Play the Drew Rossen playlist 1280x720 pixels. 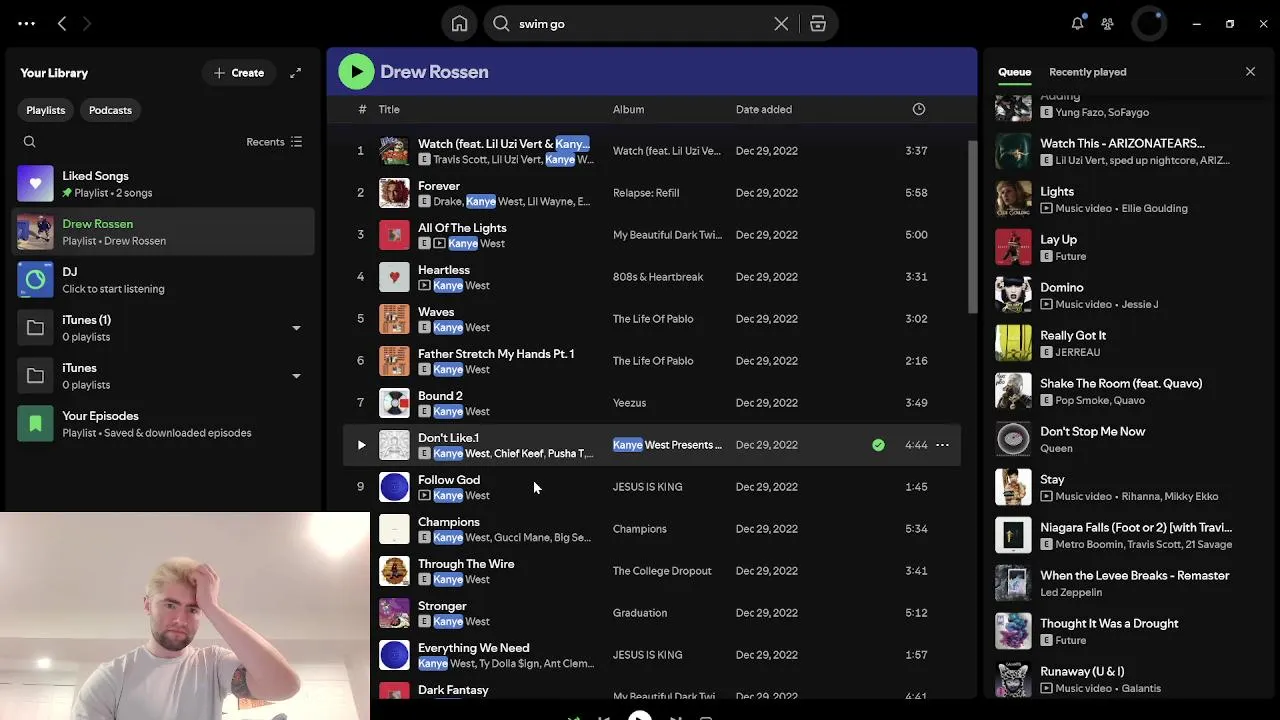pos(356,71)
